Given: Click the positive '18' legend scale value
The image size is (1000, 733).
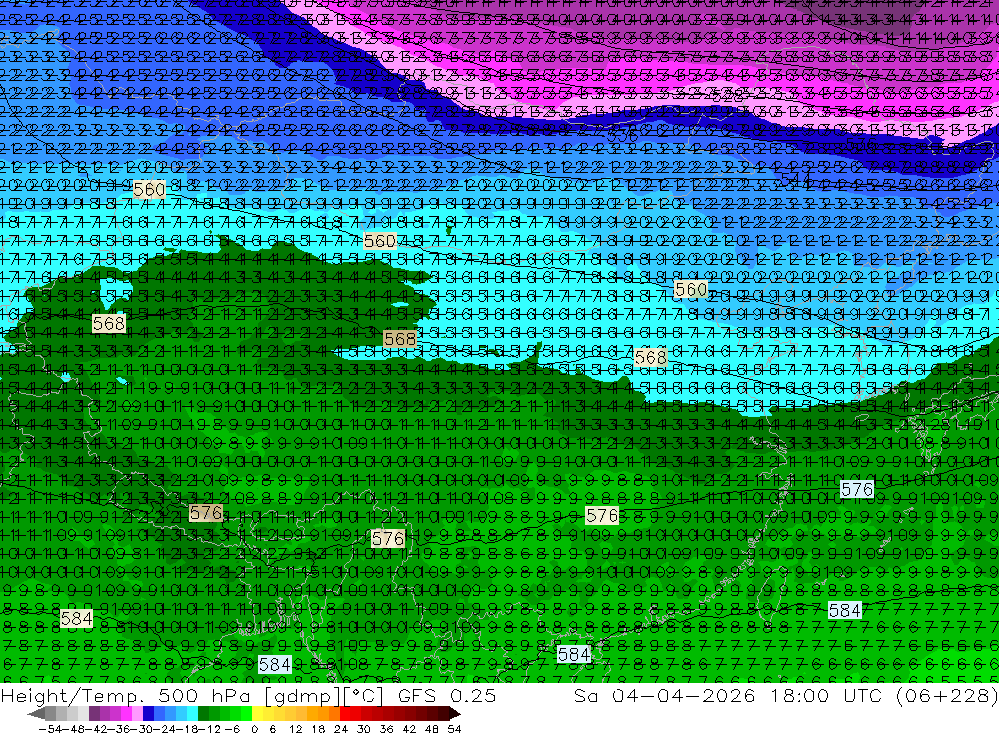Looking at the screenshot, I should point(318,729).
